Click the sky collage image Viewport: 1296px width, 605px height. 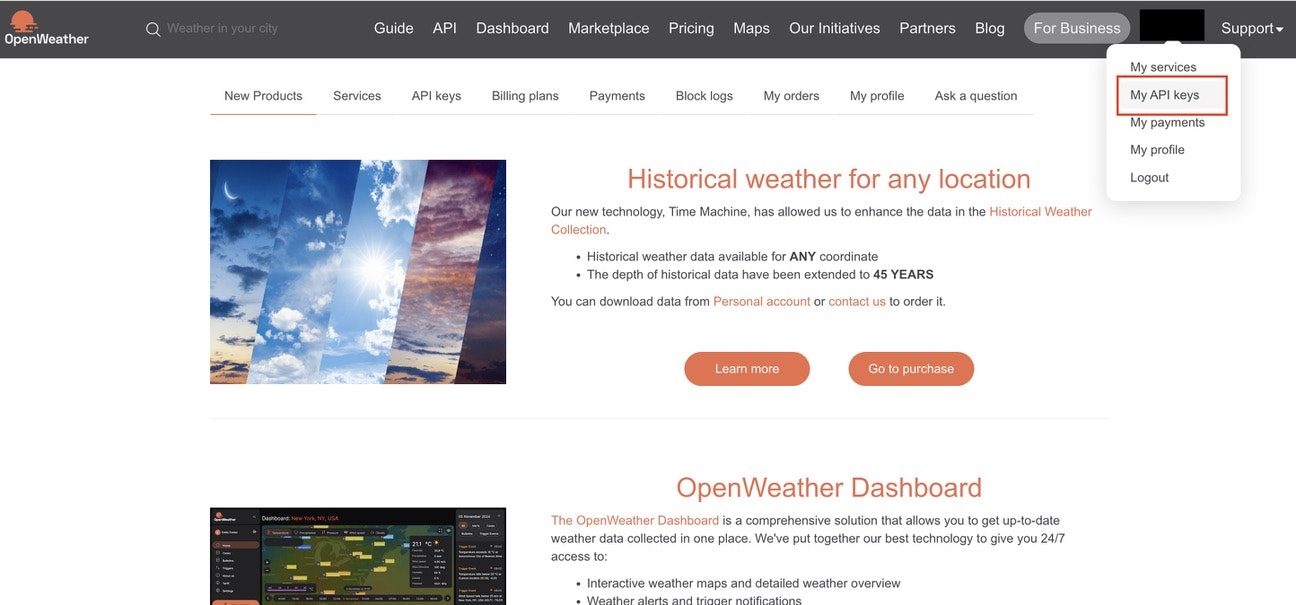click(358, 272)
